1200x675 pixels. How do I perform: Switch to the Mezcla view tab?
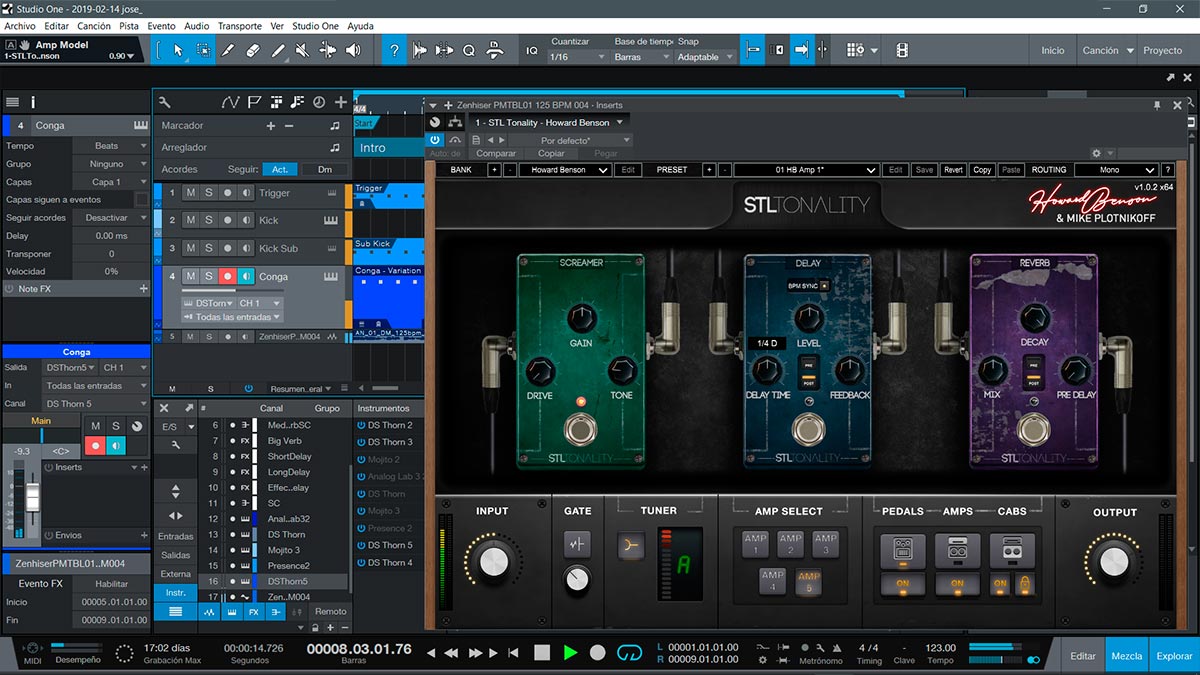[x=1127, y=656]
